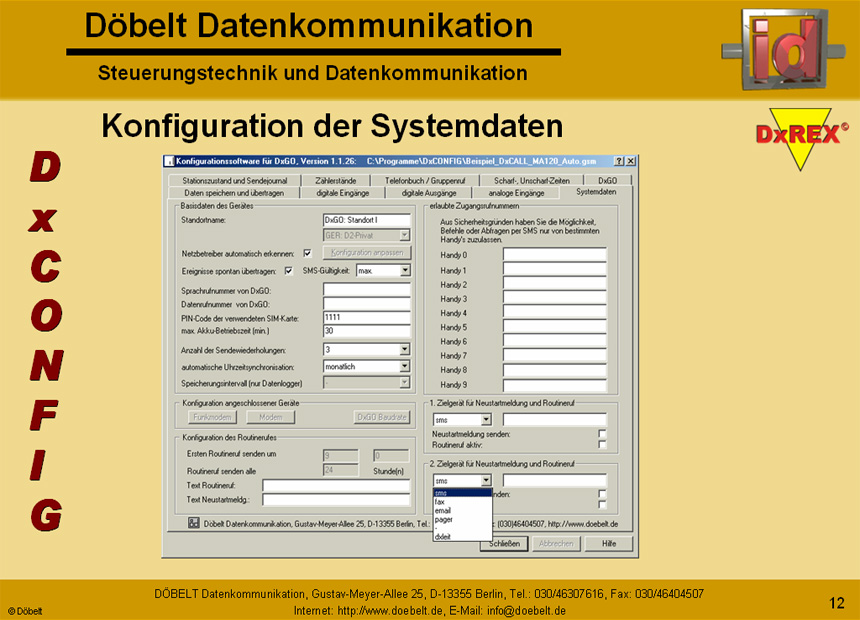Click the 'info@doebelt.de' e-mail address
The image size is (860, 620).
click(526, 611)
